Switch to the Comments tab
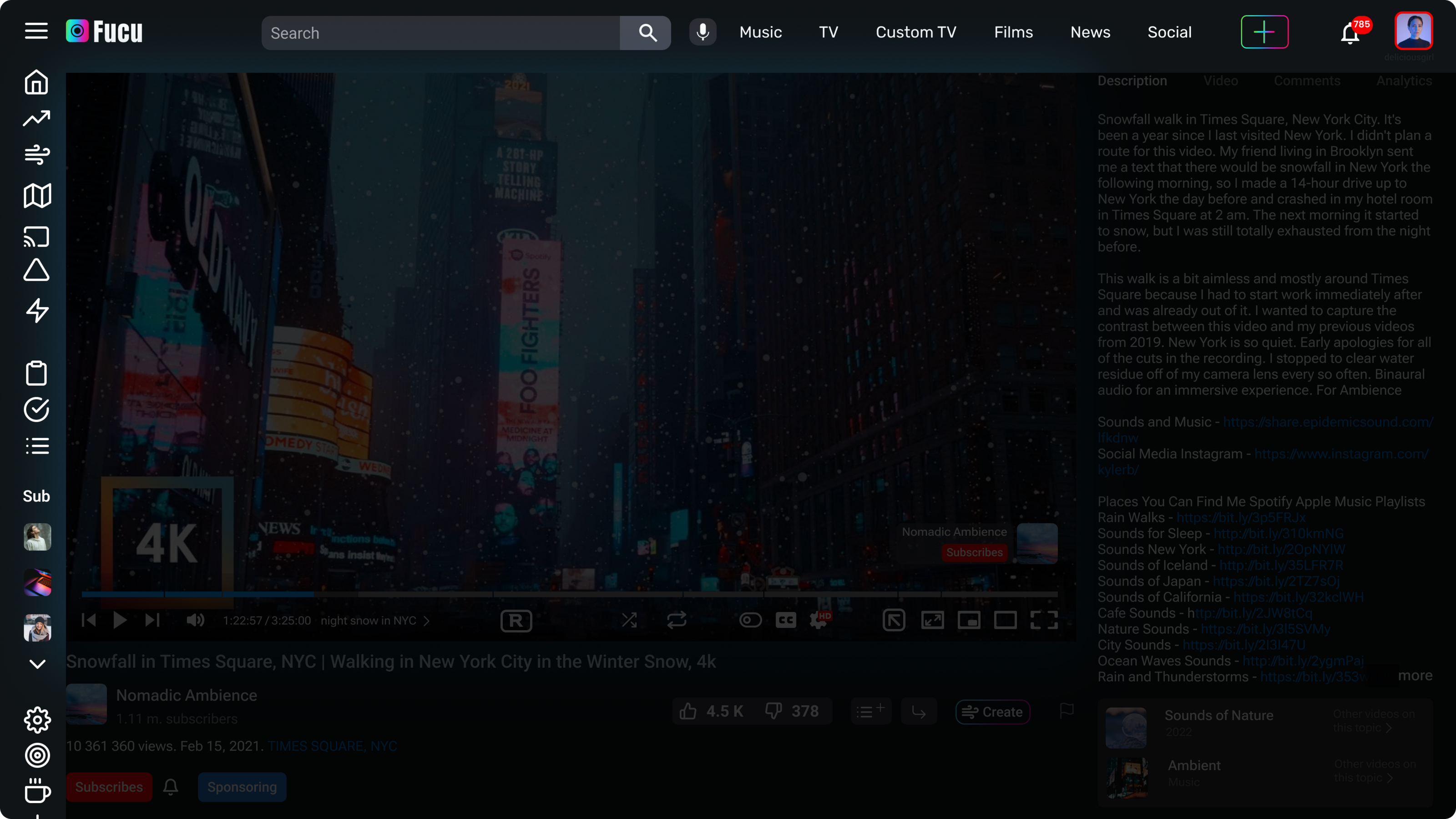The height and width of the screenshot is (819, 1456). pyautogui.click(x=1307, y=81)
